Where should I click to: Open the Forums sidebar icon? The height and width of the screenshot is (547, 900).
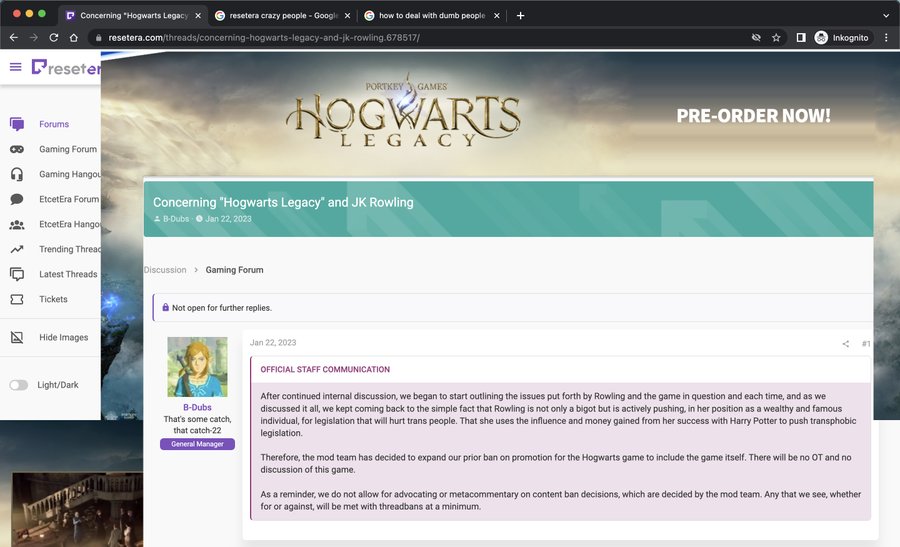pos(17,124)
